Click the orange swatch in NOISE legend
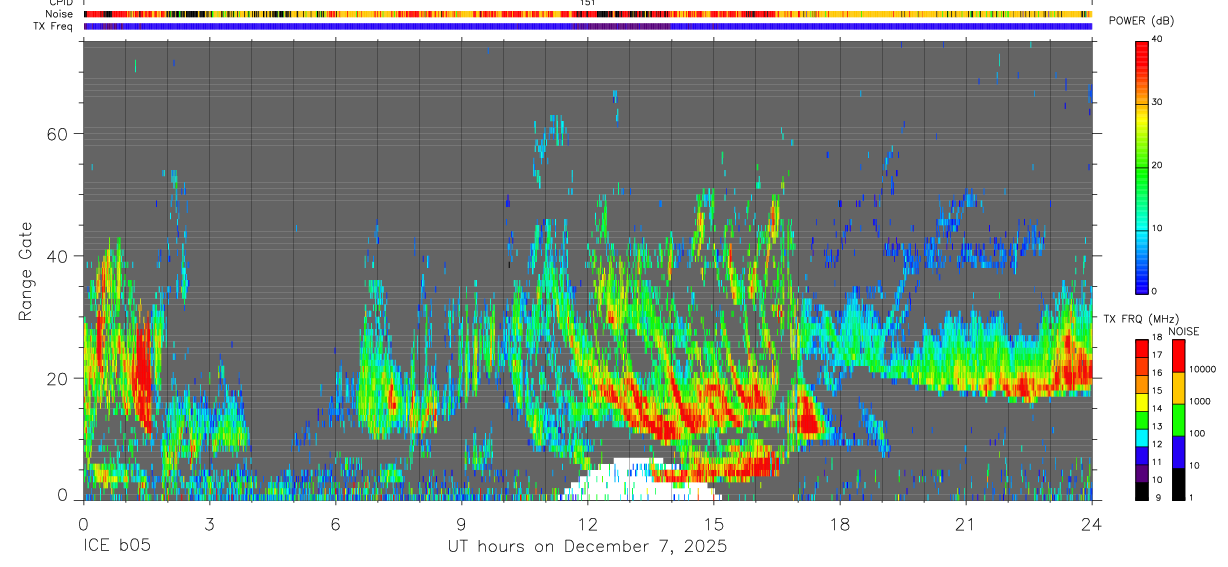Image resolution: width=1228 pixels, height=567 pixels. pos(1180,387)
